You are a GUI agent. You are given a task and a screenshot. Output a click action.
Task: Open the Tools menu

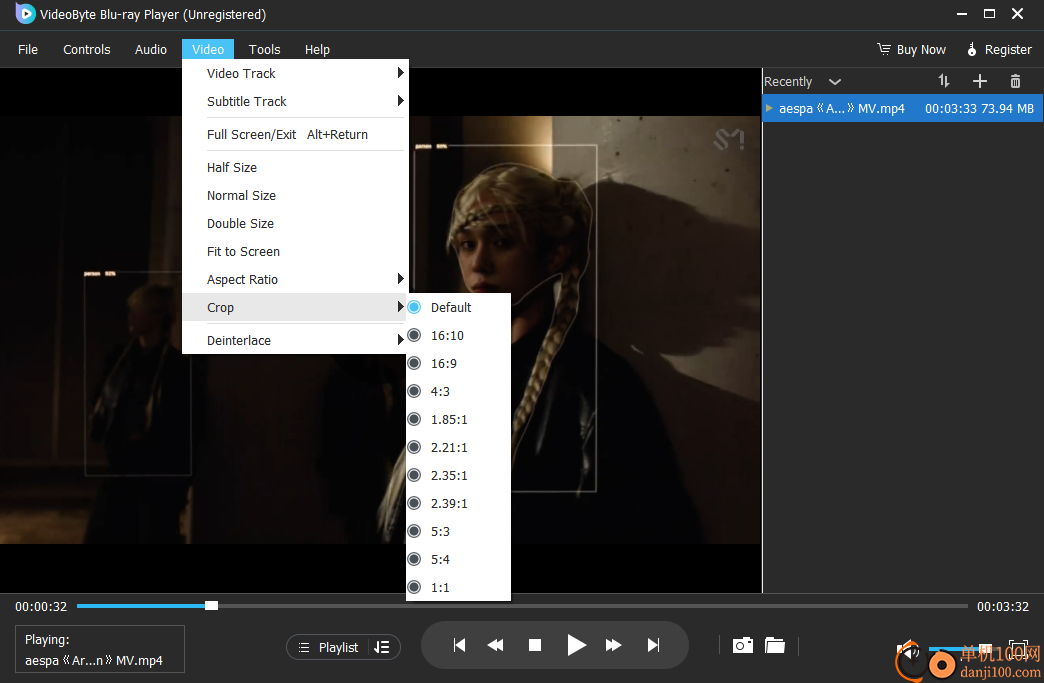tap(264, 49)
